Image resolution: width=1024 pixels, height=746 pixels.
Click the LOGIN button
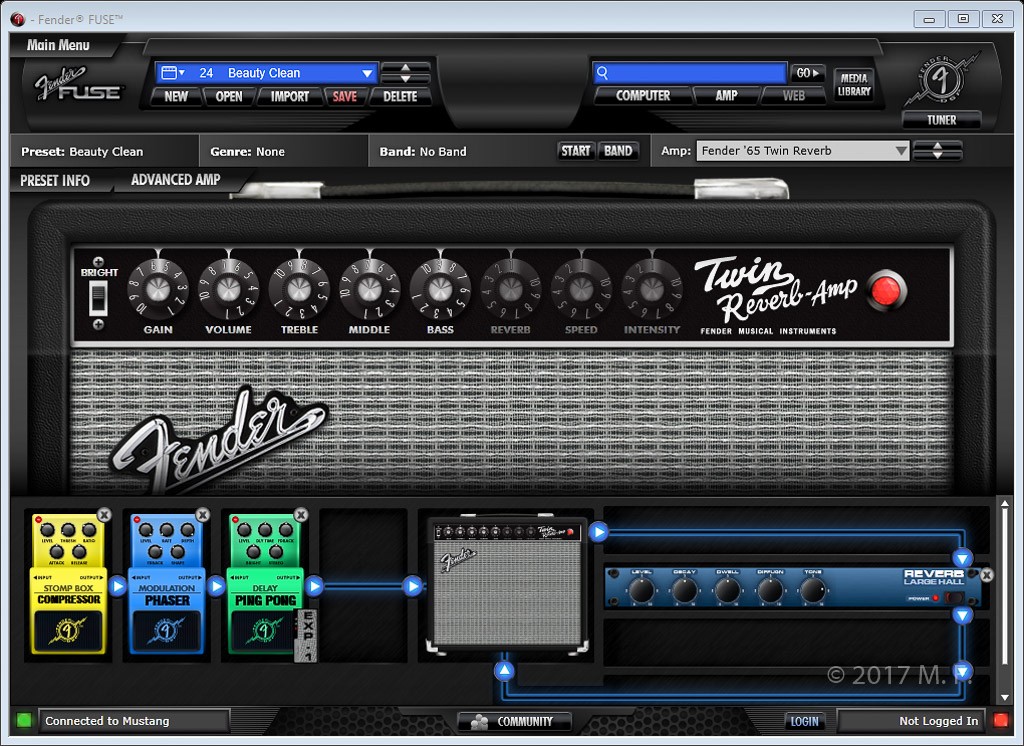click(x=804, y=721)
